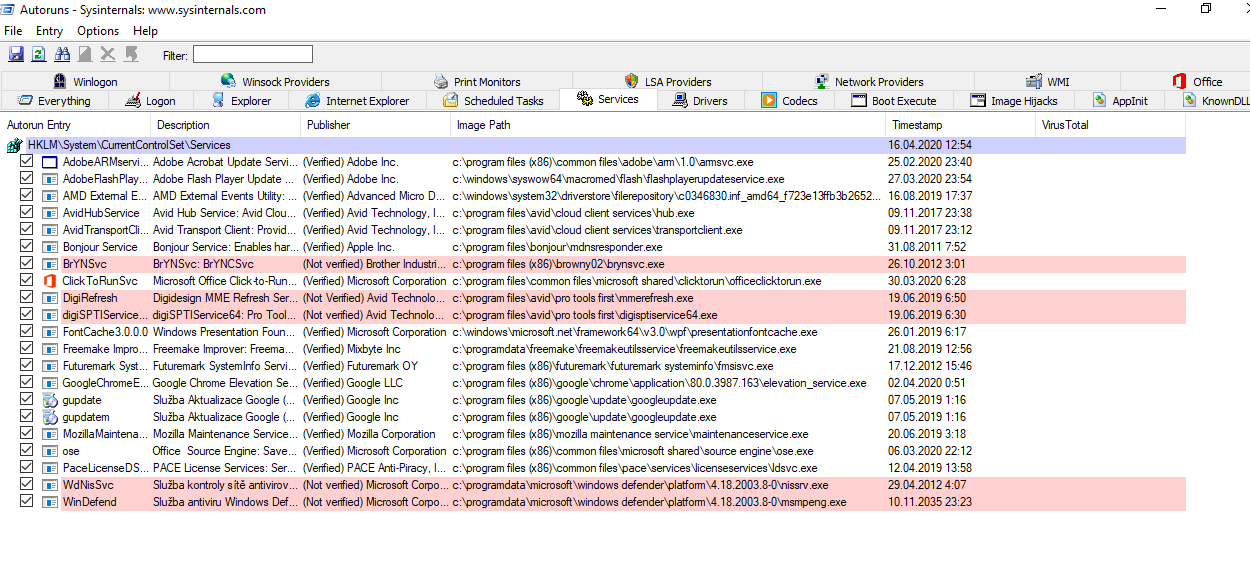Switch to the Explorer tab

pyautogui.click(x=241, y=101)
